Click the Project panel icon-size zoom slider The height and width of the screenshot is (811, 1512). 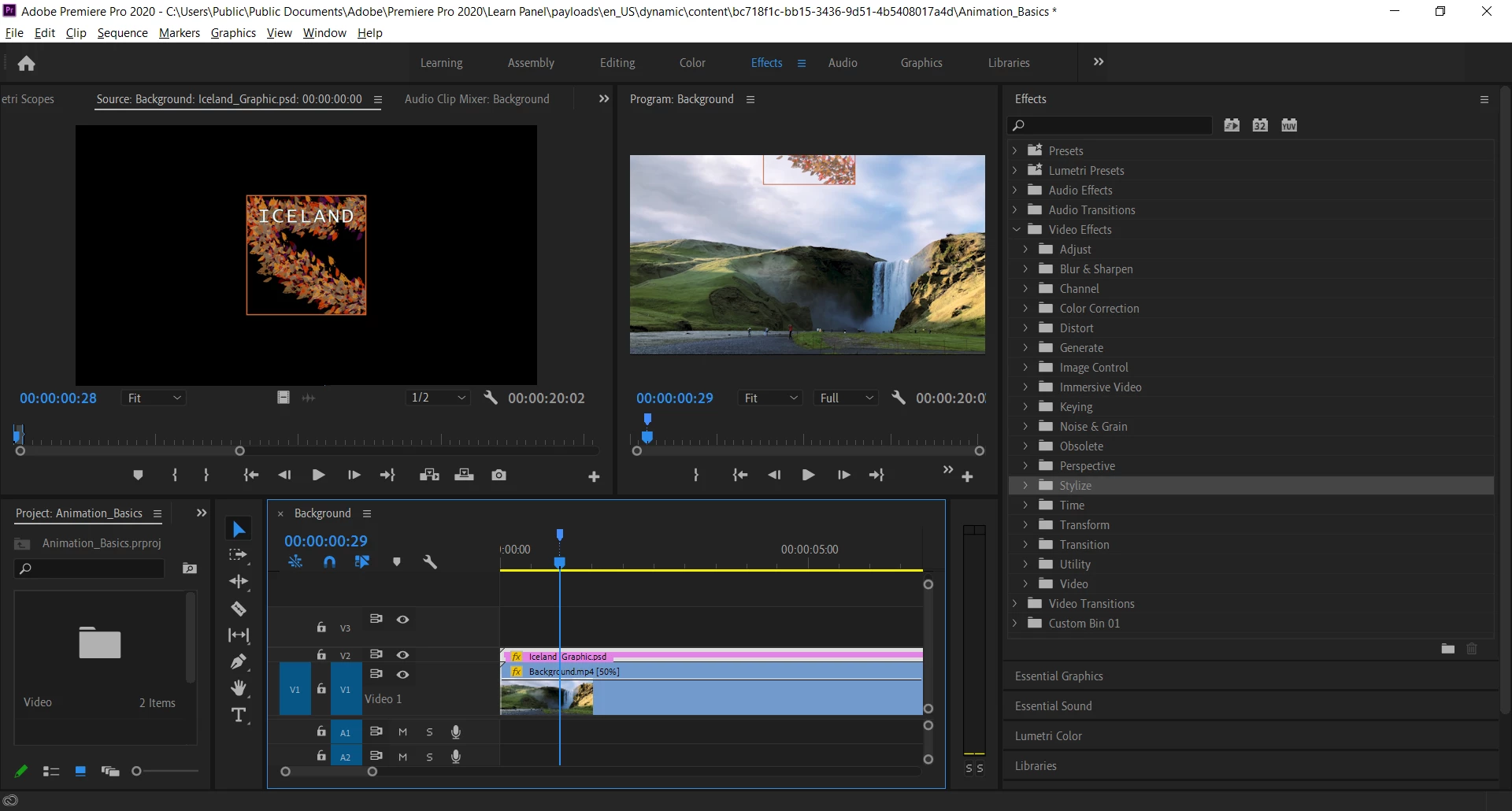[137, 772]
